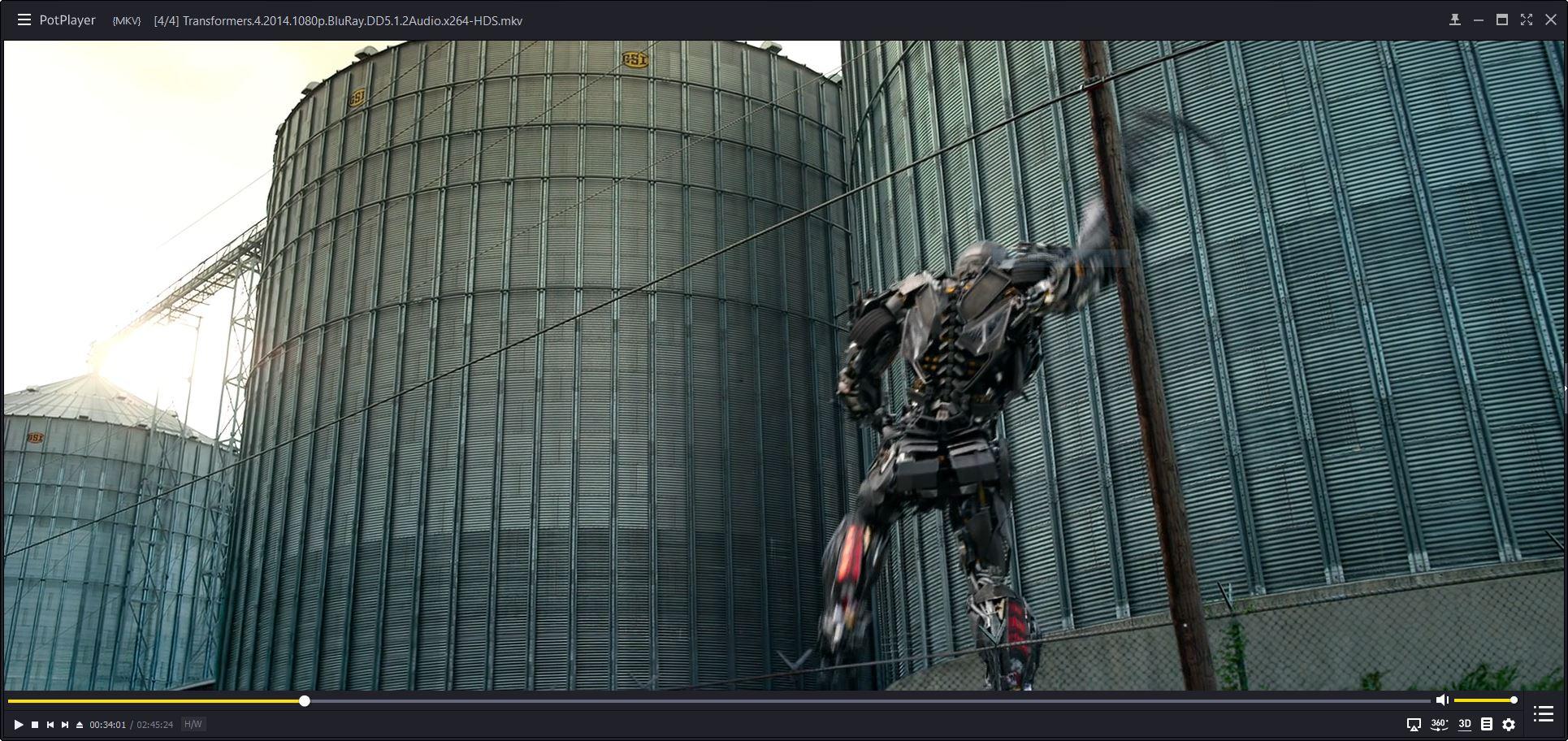1568x741 pixels.
Task: Pin the player window always on top
Action: pyautogui.click(x=1454, y=19)
